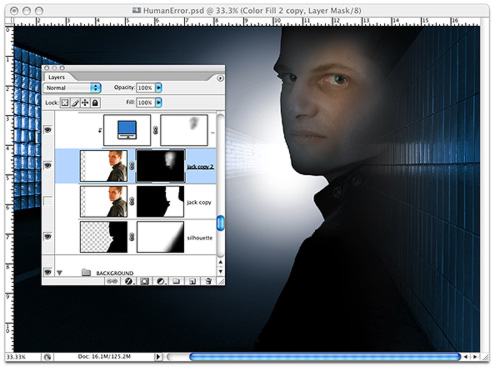This screenshot has width=500, height=382.
Task: Click the 'jack copy' layer name
Action: point(199,203)
